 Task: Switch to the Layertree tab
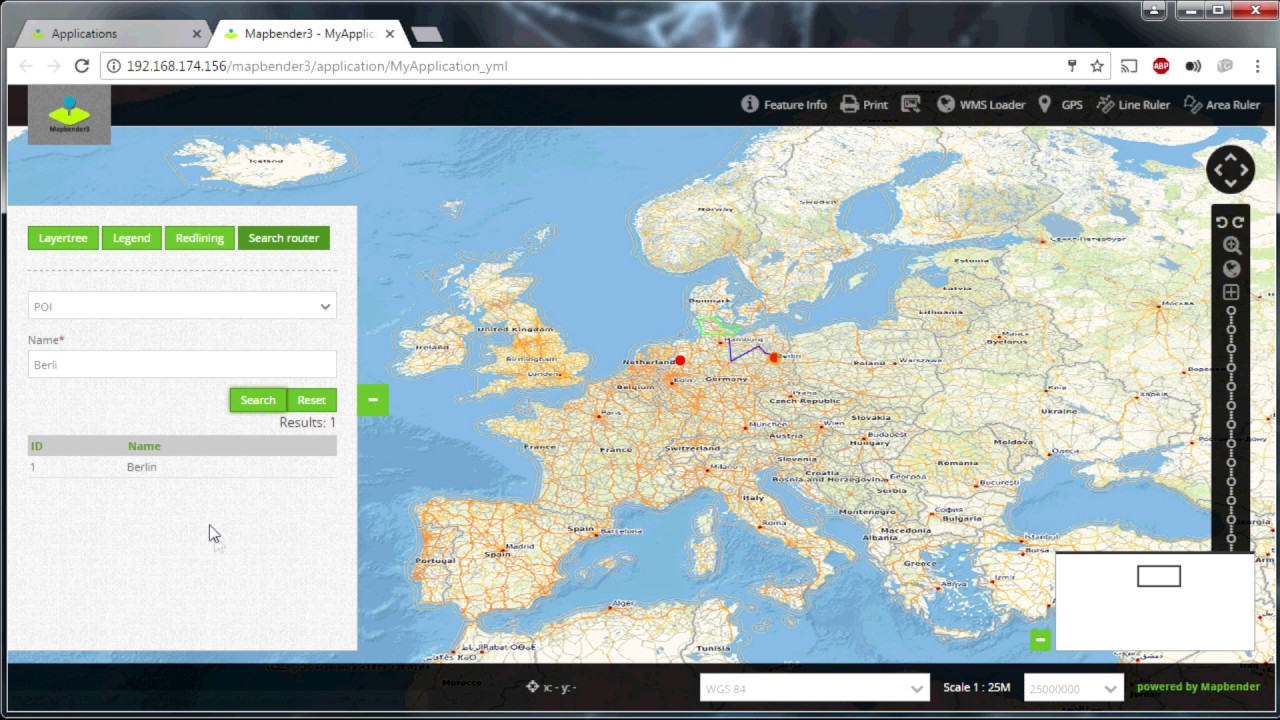(63, 238)
